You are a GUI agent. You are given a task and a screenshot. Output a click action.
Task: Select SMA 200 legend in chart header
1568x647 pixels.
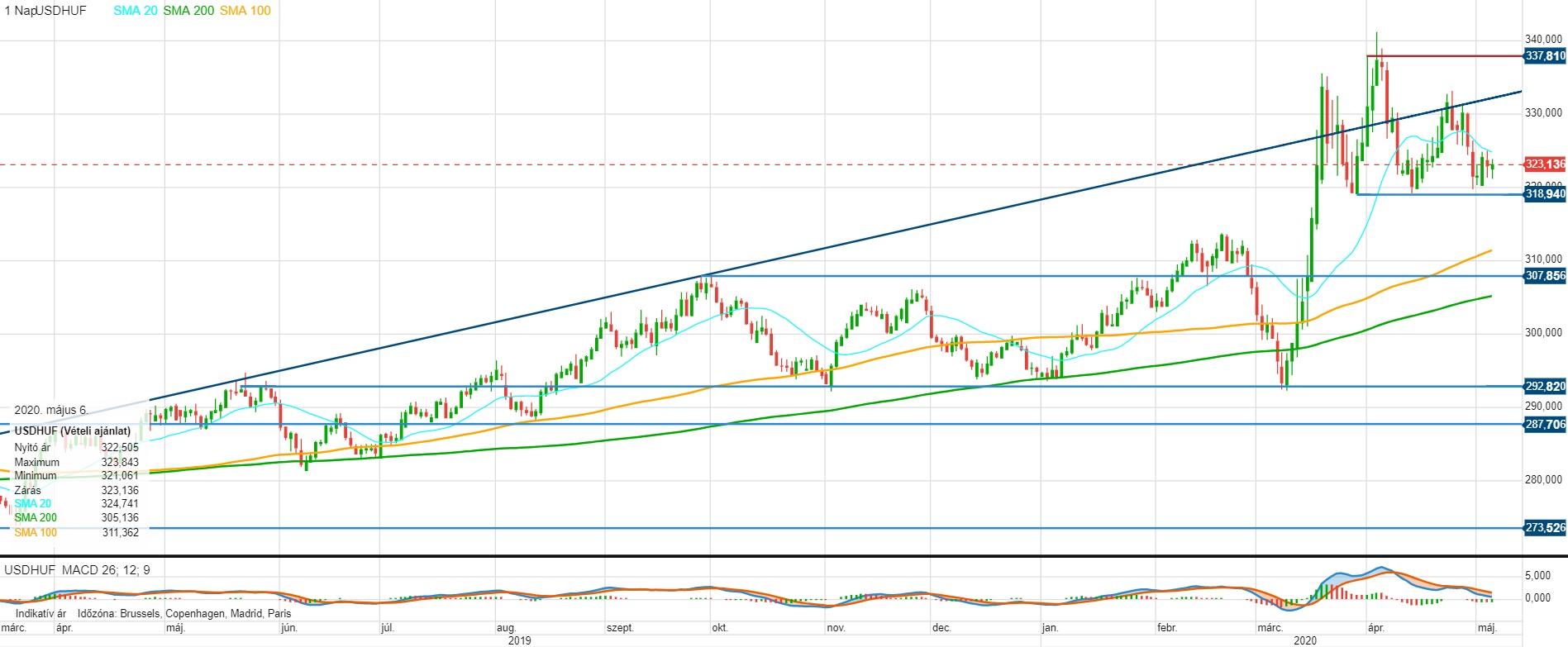click(188, 11)
